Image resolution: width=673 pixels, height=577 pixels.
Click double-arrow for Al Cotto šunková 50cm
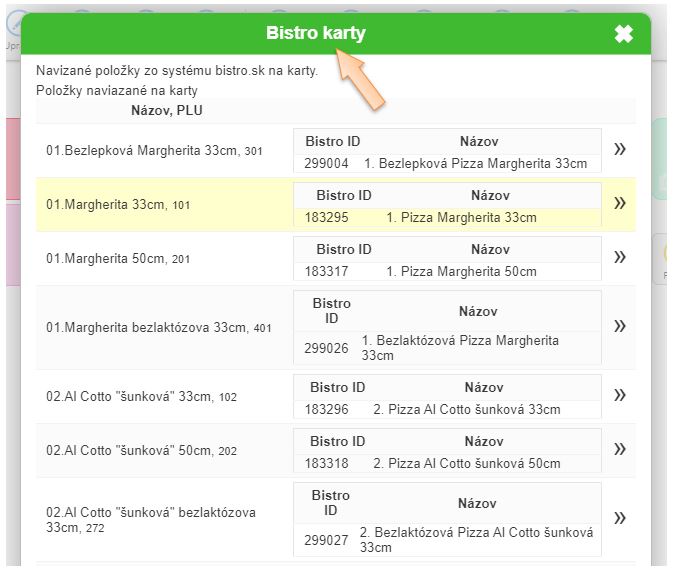619,449
